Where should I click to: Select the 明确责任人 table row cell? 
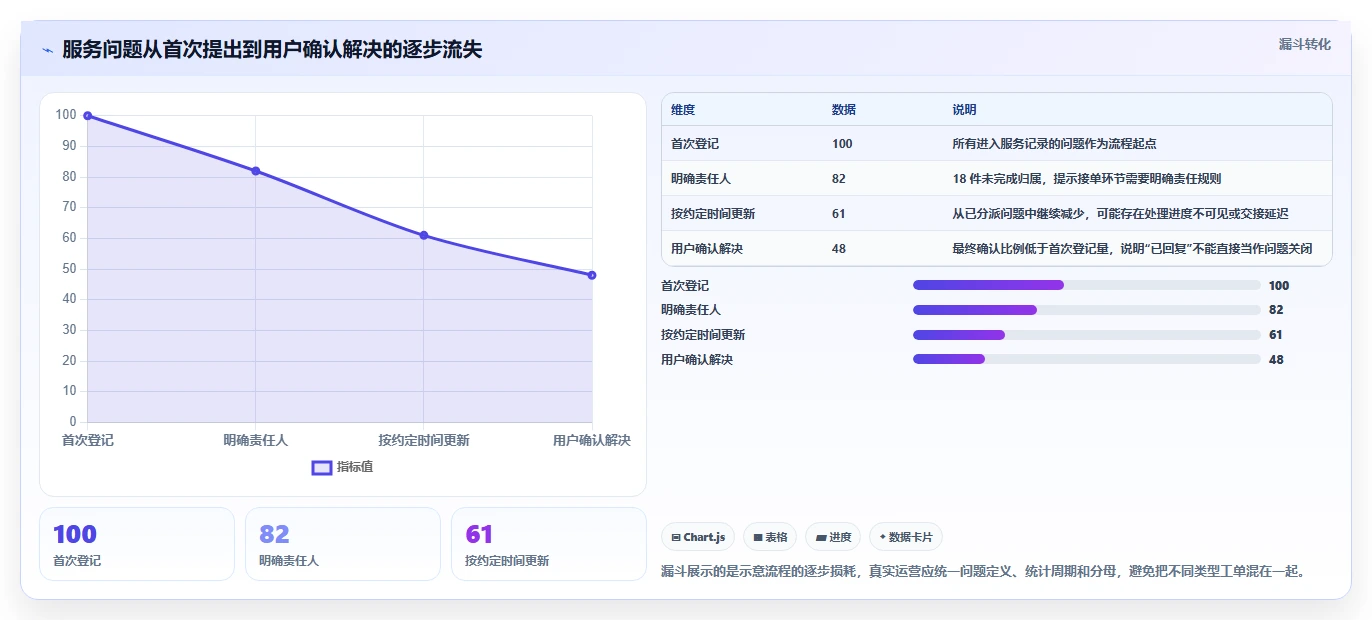(x=701, y=179)
